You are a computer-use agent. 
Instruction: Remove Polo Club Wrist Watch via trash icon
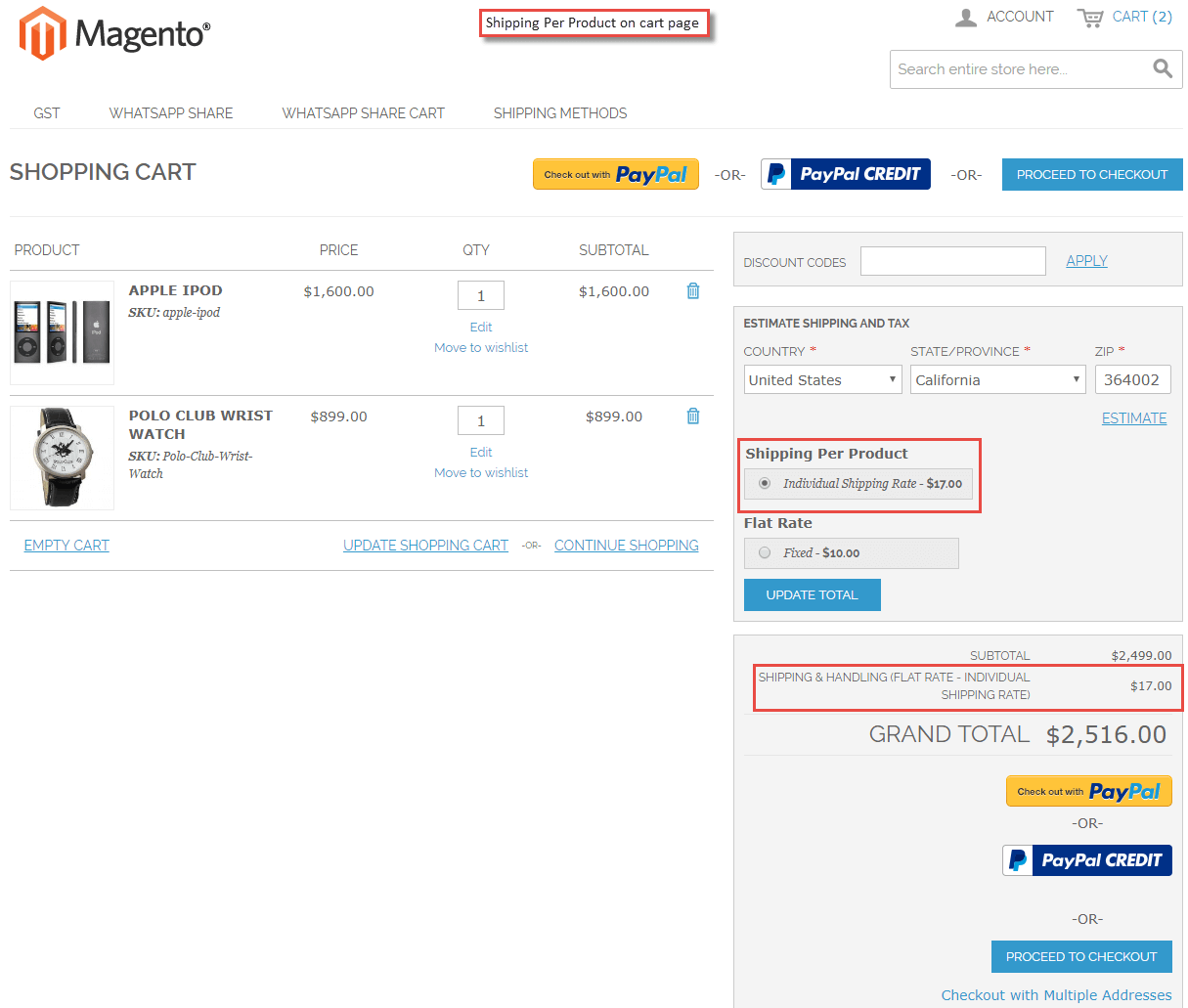tap(693, 416)
